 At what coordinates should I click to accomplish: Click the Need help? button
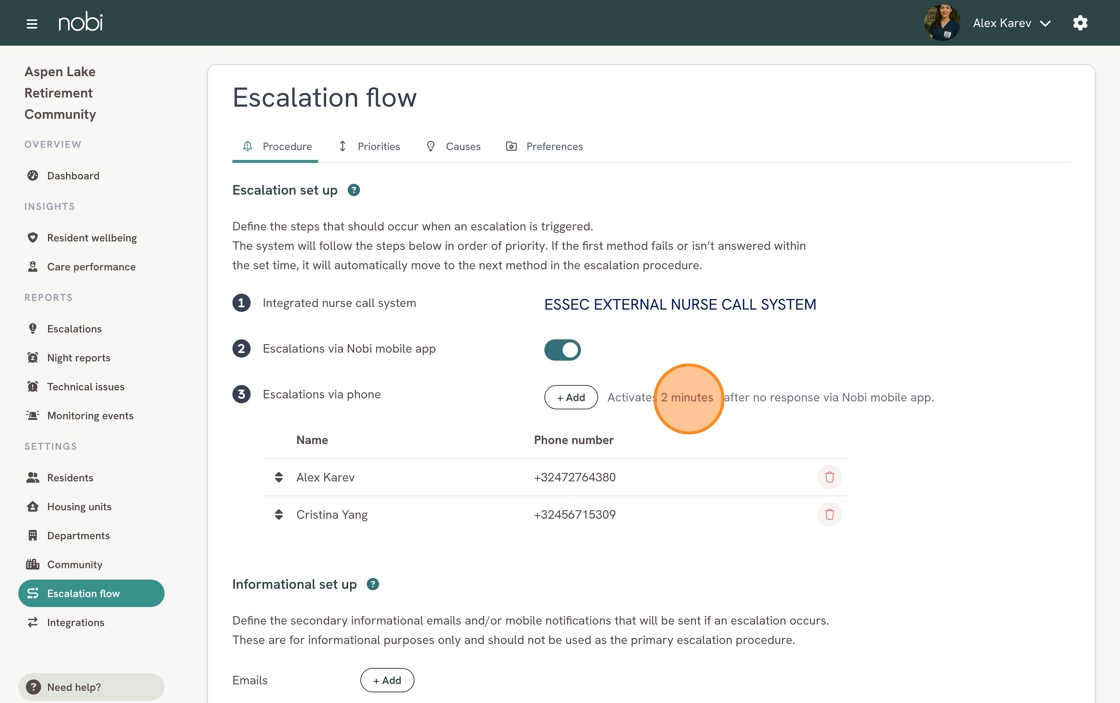(91, 687)
